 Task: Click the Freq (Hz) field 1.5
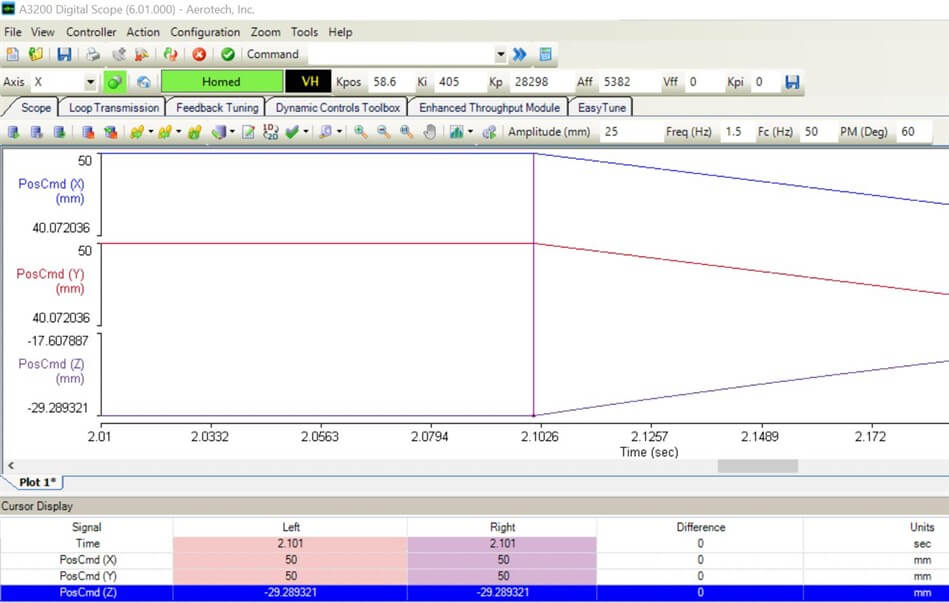[x=735, y=131]
